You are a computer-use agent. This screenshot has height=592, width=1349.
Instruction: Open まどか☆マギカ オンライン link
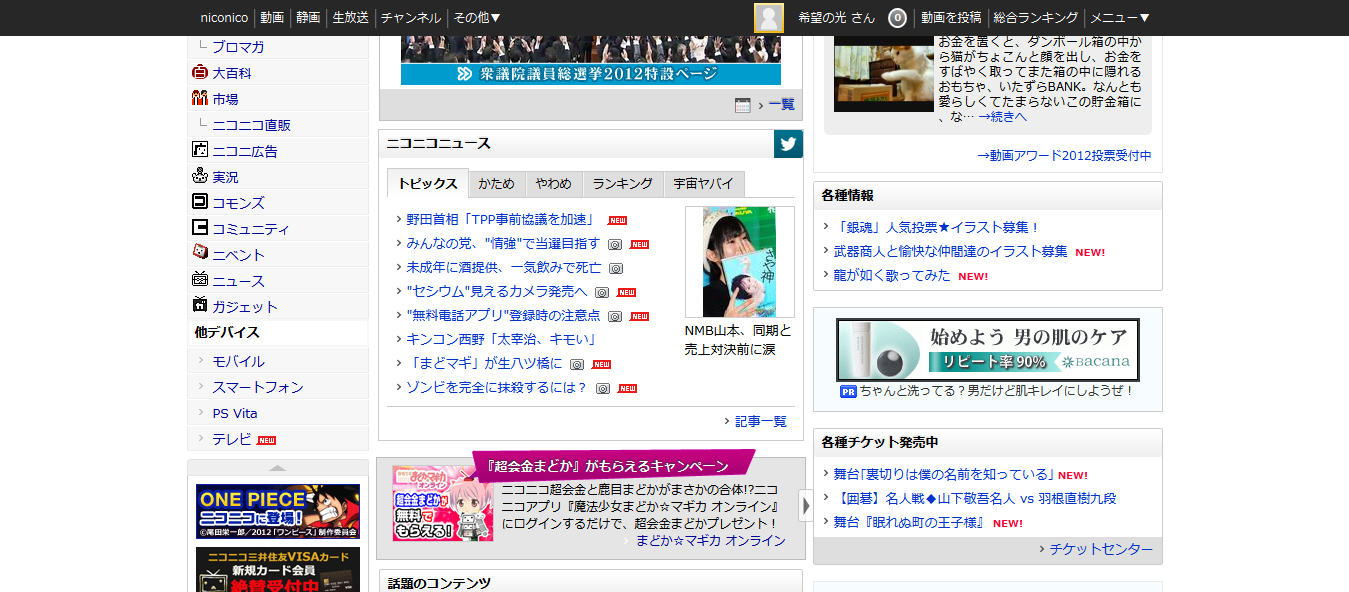(711, 540)
